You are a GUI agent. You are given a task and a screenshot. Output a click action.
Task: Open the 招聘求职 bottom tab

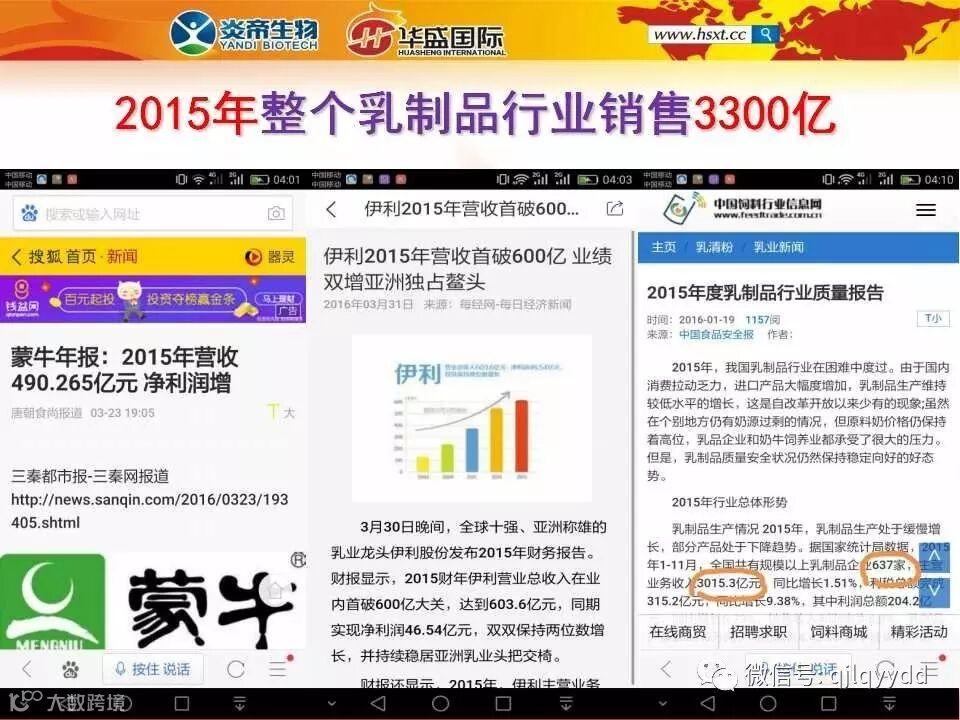758,631
